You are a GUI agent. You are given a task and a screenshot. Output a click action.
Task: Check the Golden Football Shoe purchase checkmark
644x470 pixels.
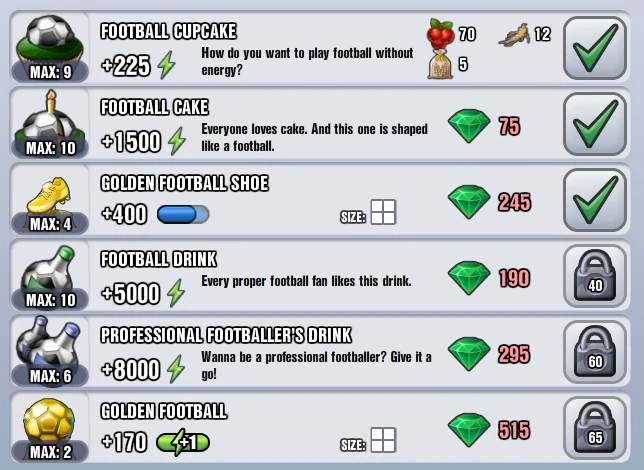[x=595, y=200]
